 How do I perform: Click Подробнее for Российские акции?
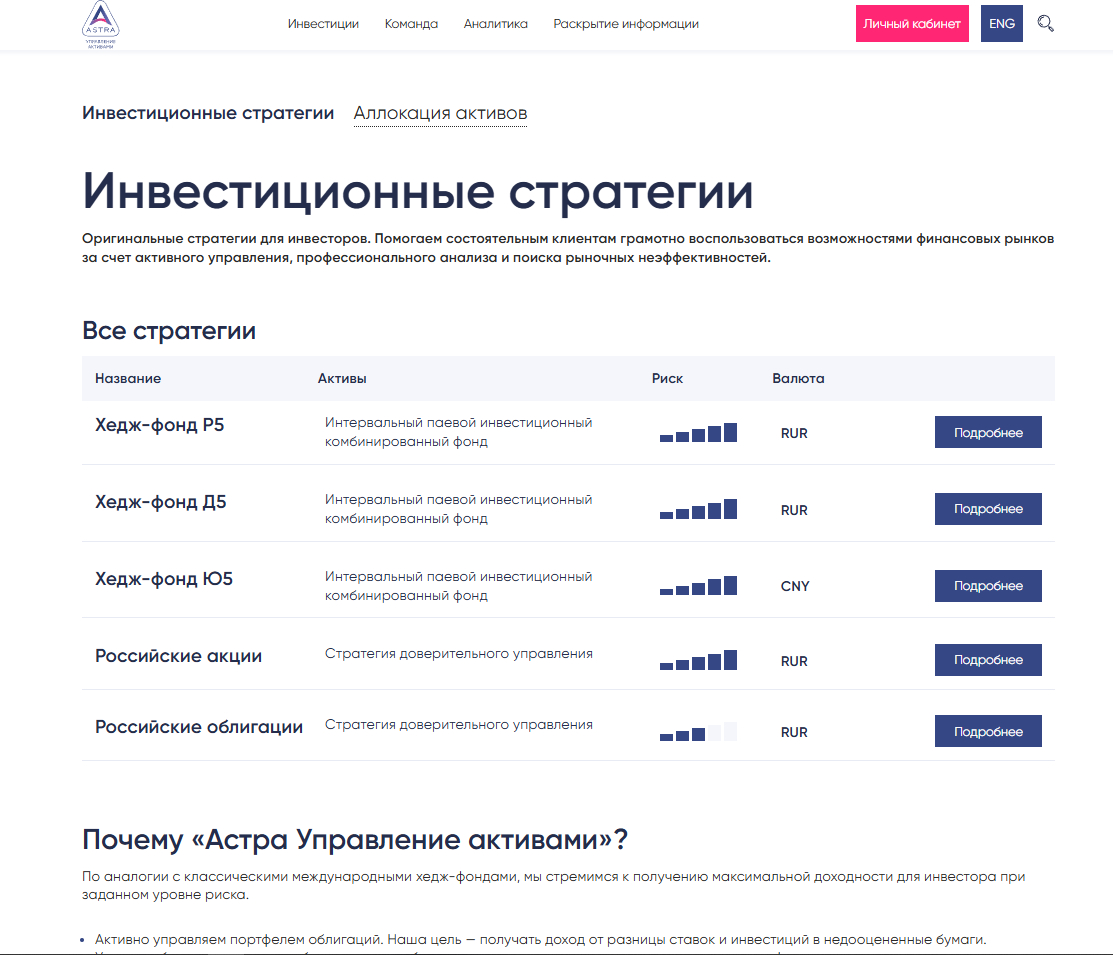point(988,660)
